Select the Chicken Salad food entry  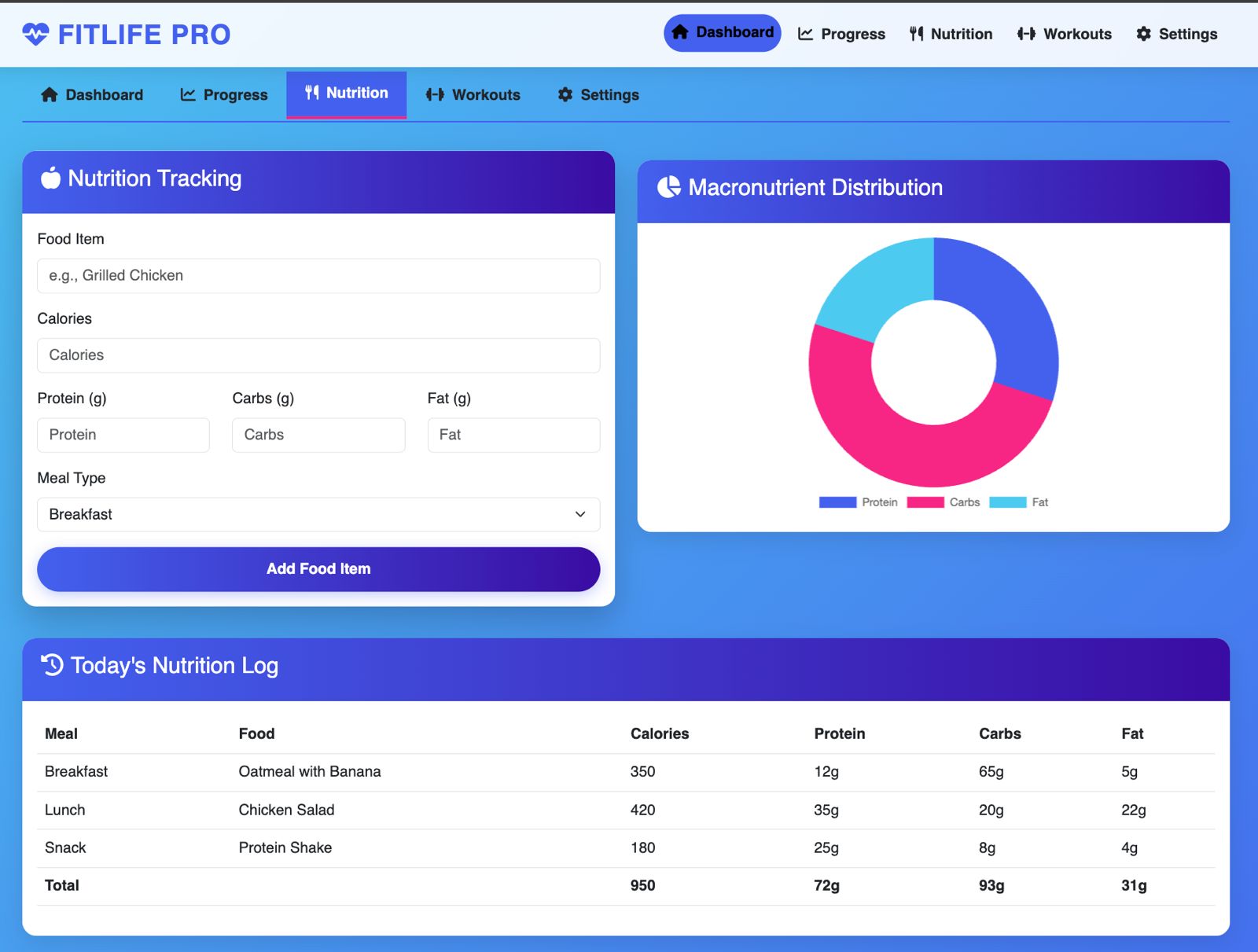(x=286, y=810)
